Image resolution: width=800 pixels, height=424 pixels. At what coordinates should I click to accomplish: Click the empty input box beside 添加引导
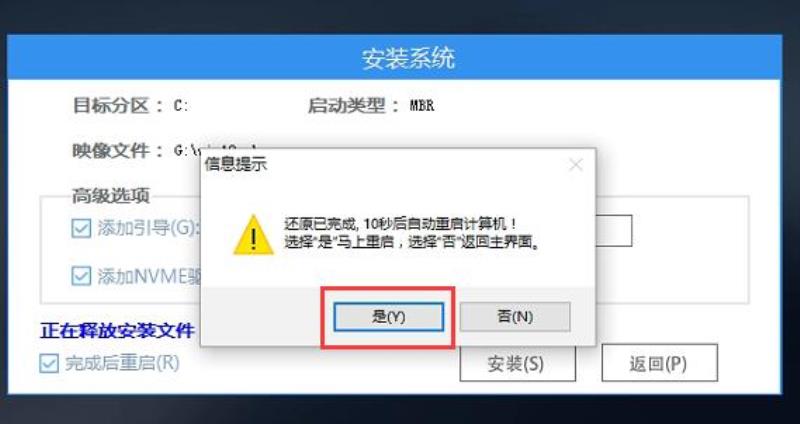[613, 231]
